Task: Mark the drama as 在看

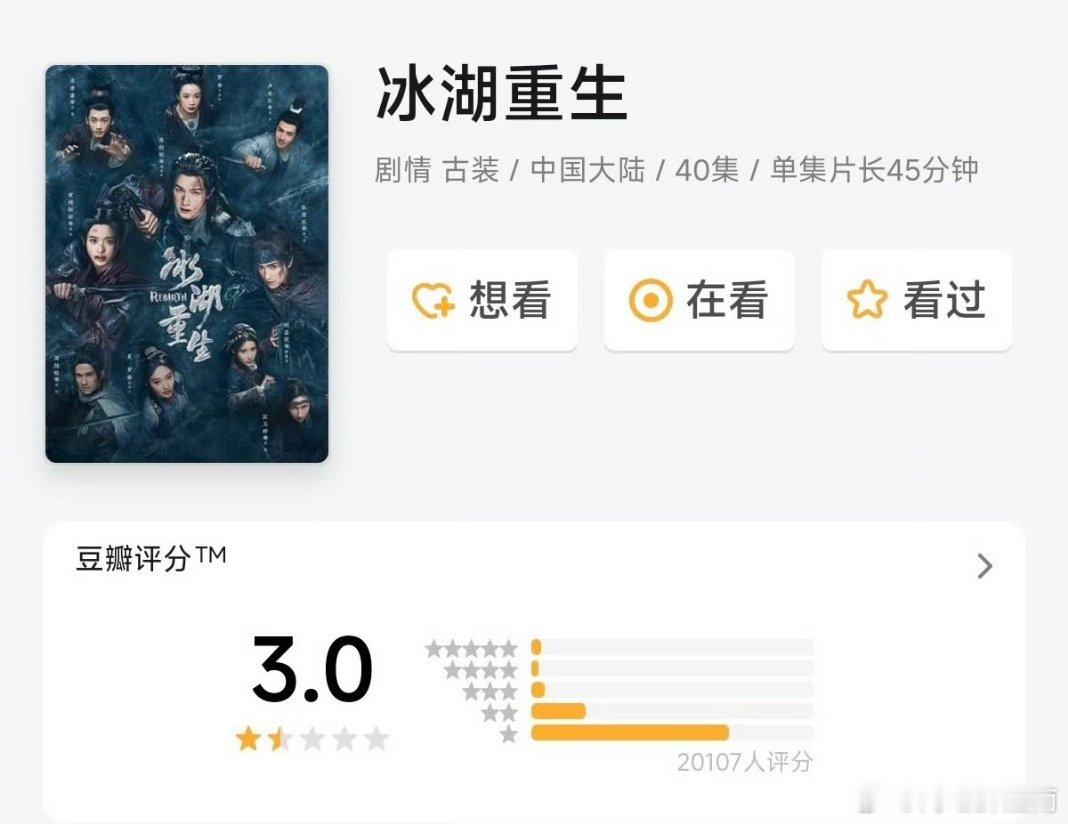Action: [x=699, y=300]
